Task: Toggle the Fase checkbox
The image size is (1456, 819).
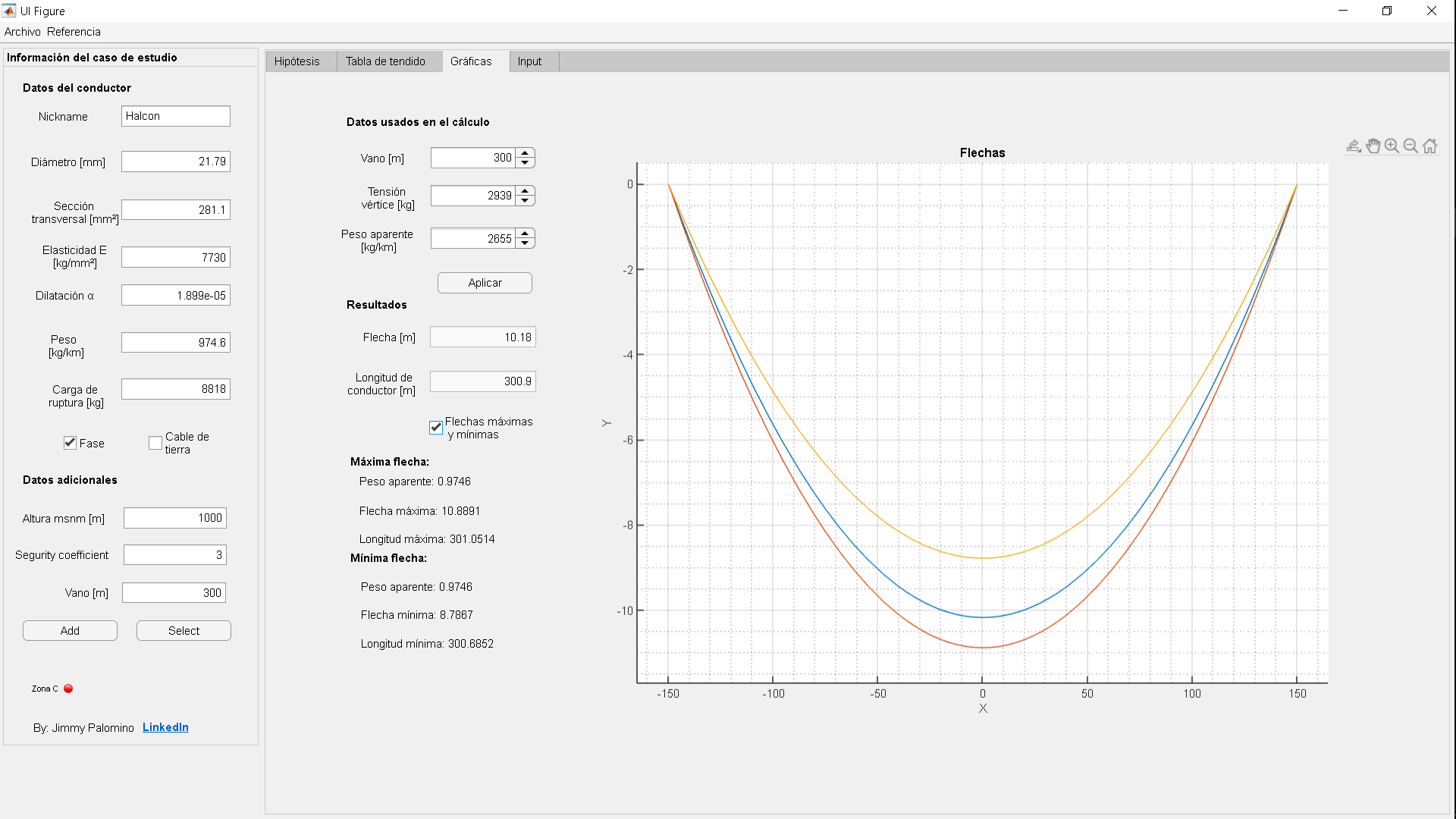Action: (x=70, y=443)
